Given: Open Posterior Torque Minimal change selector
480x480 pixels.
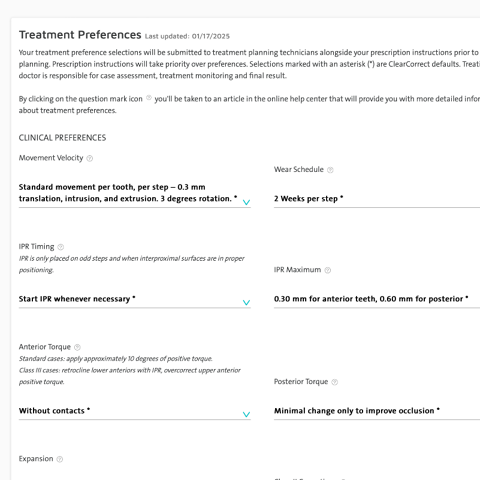Looking at the screenshot, I should [x=377, y=411].
